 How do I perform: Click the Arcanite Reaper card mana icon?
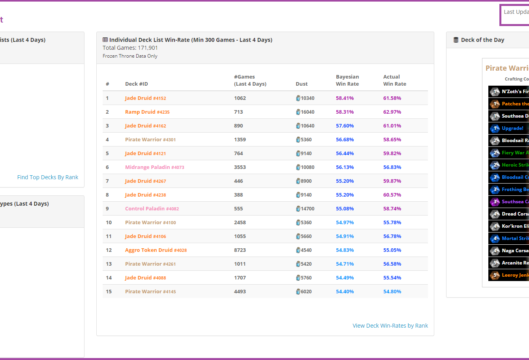pyautogui.click(x=495, y=263)
